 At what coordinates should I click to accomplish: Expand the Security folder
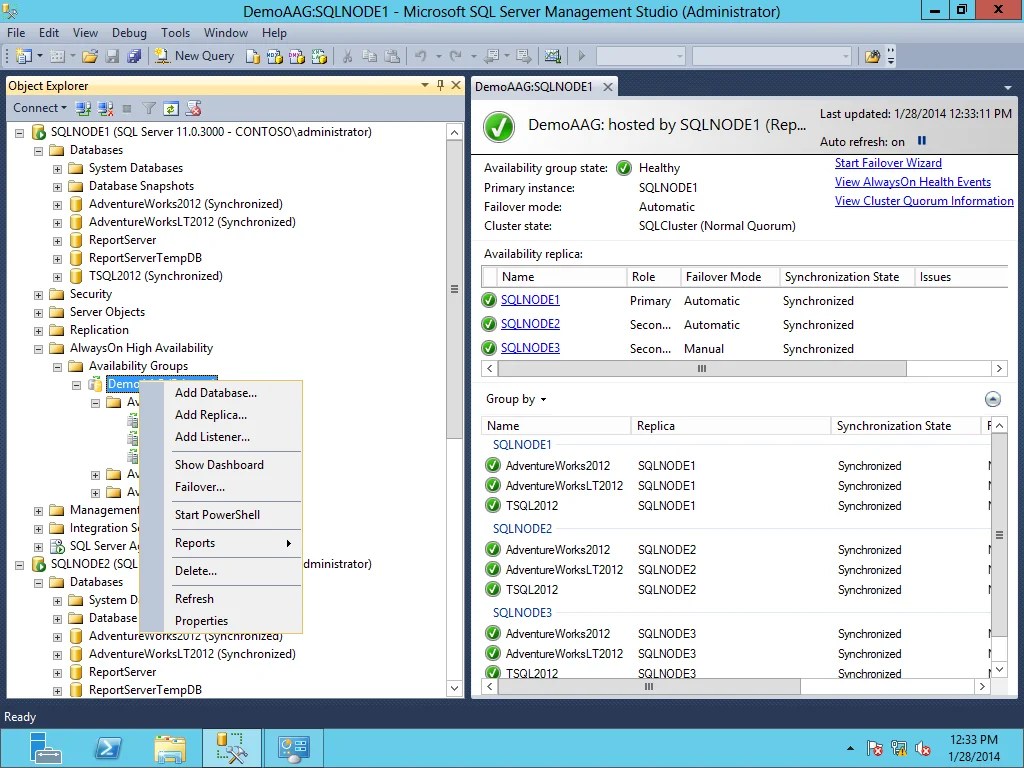tap(39, 295)
